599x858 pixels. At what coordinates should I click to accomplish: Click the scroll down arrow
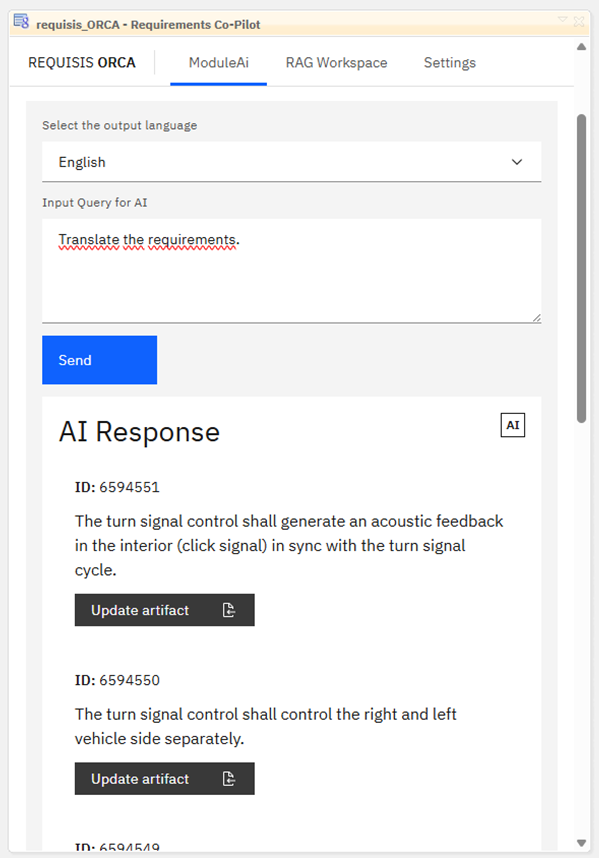click(x=581, y=843)
